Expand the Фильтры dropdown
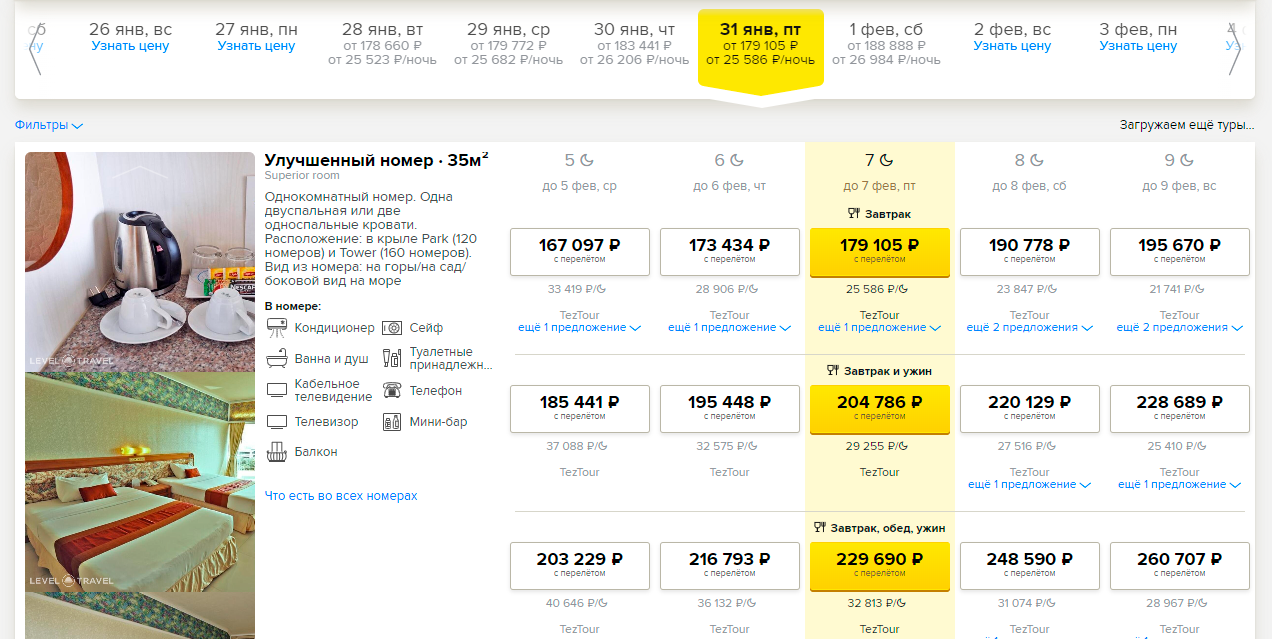The image size is (1272, 639). click(x=48, y=125)
